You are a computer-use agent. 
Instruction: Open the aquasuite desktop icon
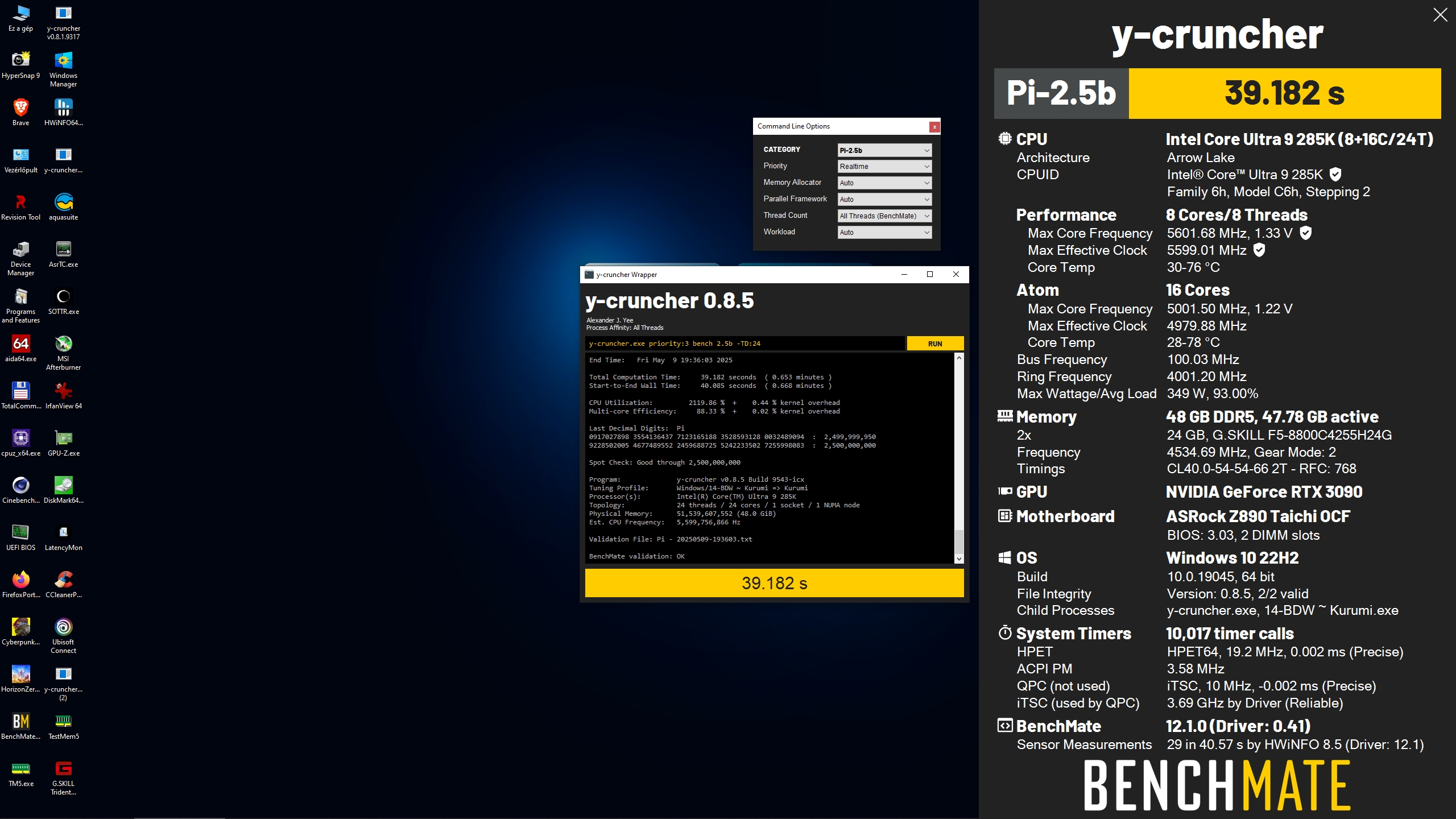[x=63, y=207]
